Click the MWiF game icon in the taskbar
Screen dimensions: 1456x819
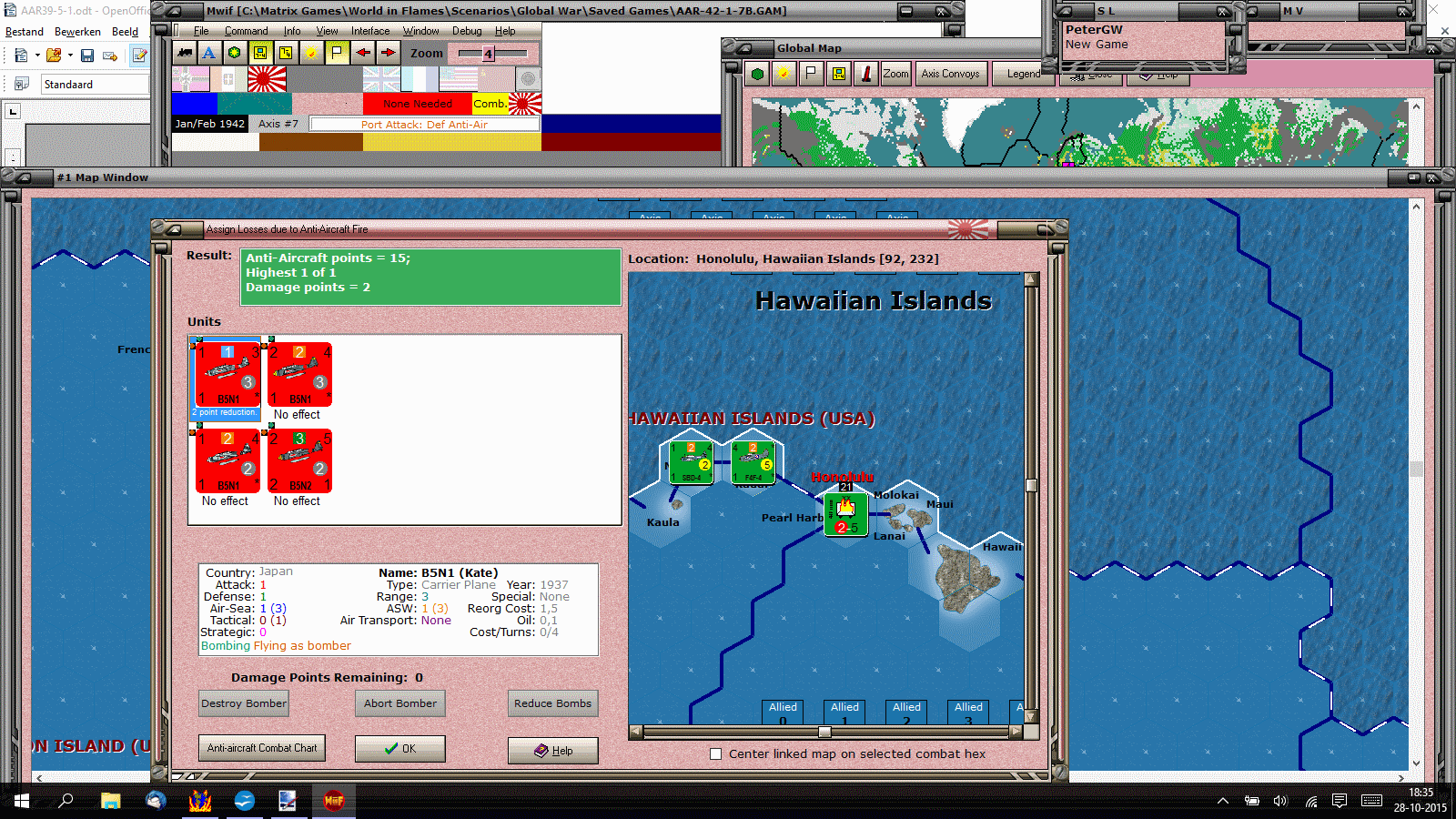(x=334, y=801)
